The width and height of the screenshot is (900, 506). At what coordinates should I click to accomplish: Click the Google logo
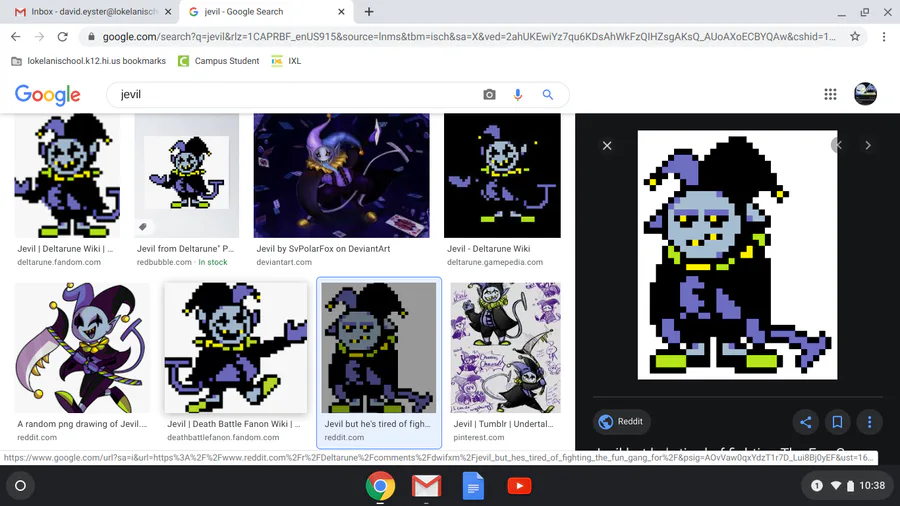[x=48, y=95]
